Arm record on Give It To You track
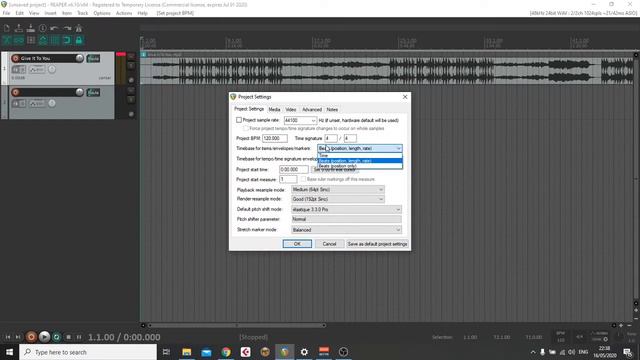The width and height of the screenshot is (640, 360). pyautogui.click(x=16, y=58)
